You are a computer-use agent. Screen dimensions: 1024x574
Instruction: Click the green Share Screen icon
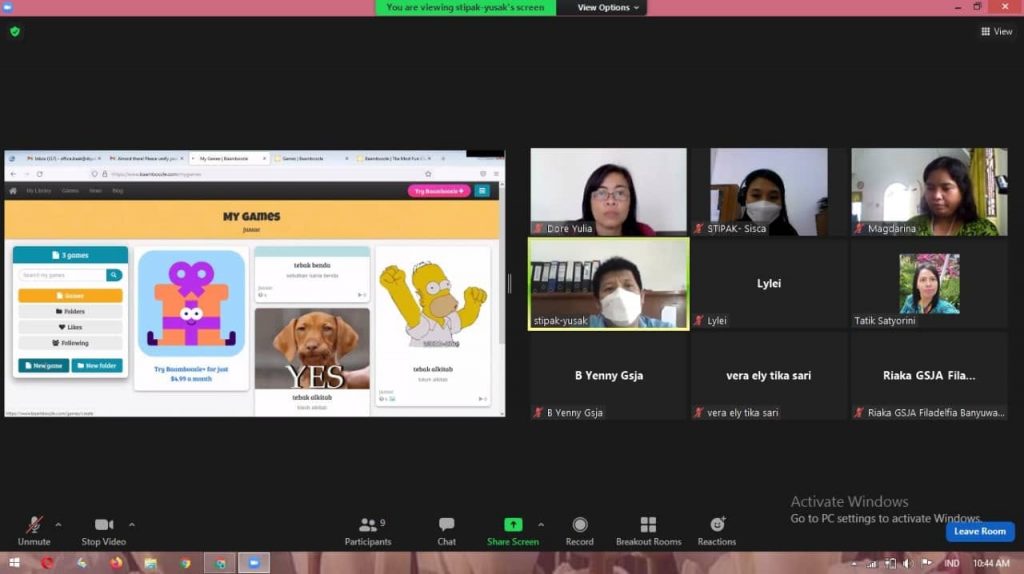tap(513, 524)
